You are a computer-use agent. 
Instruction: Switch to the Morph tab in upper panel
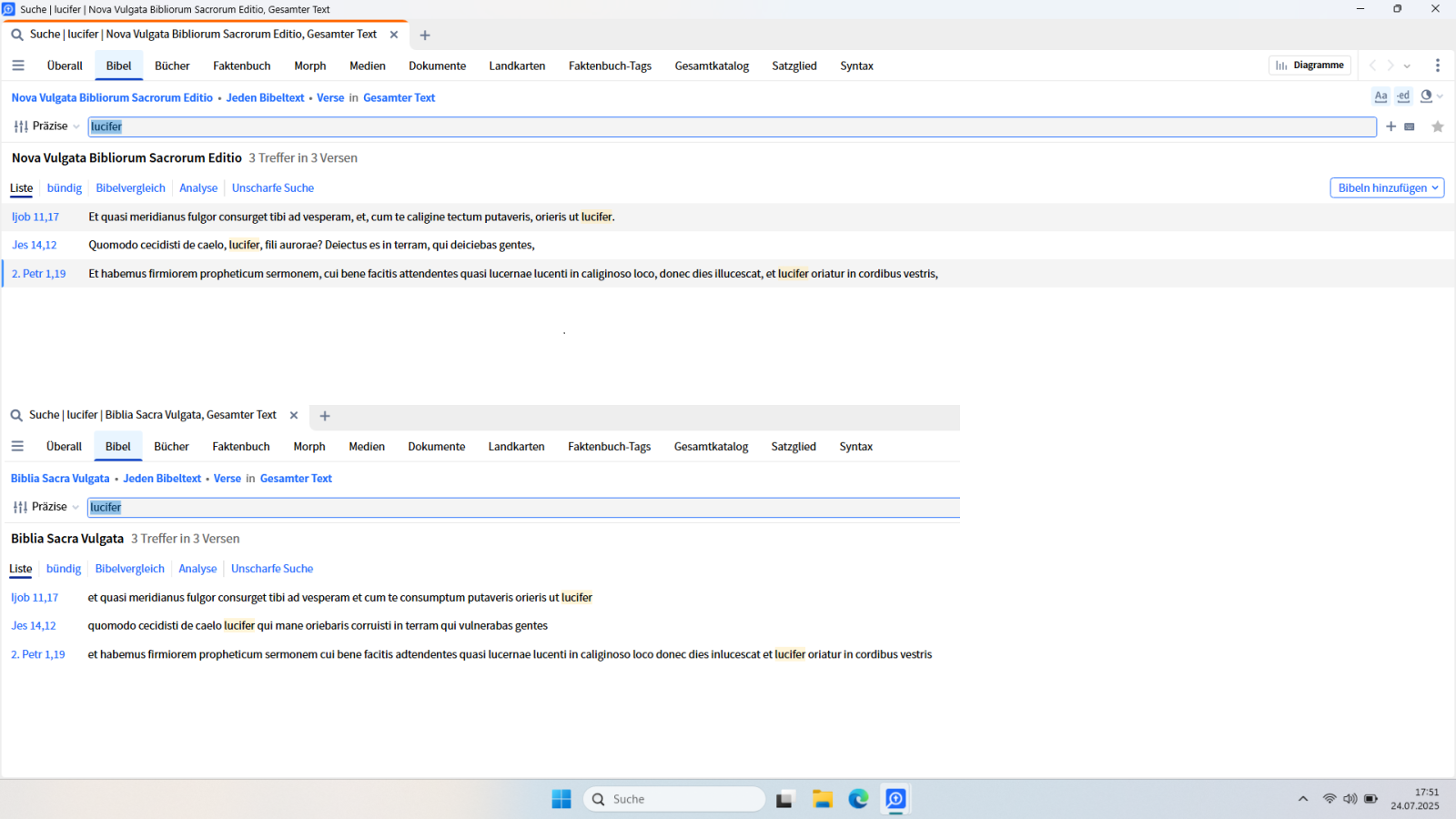(x=309, y=66)
